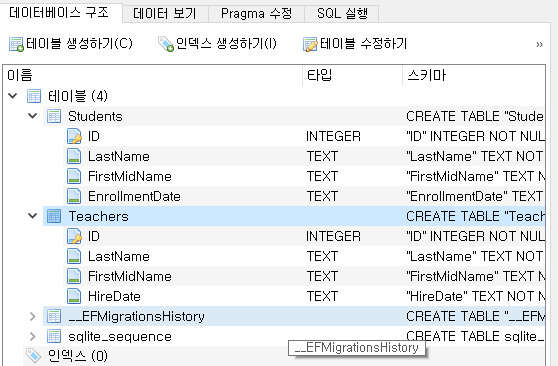Viewport: 558px width, 366px height.
Task: Click TEXT type in EnrollmentDate row
Action: (322, 197)
